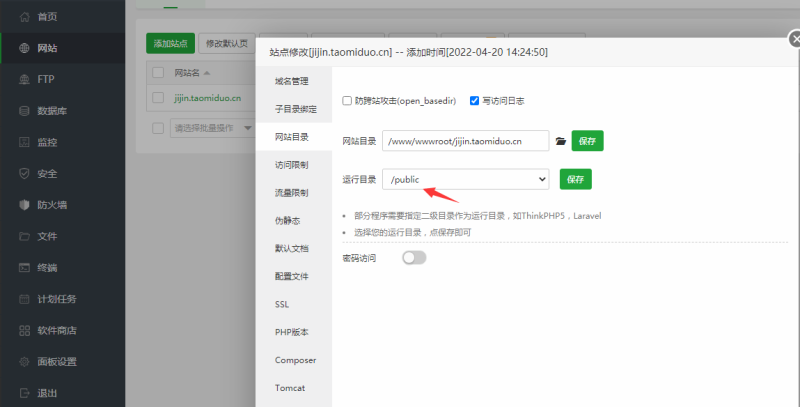This screenshot has height=407, width=800.
Task: Check the box for jijin.taomiduo.cn row
Action: (158, 98)
